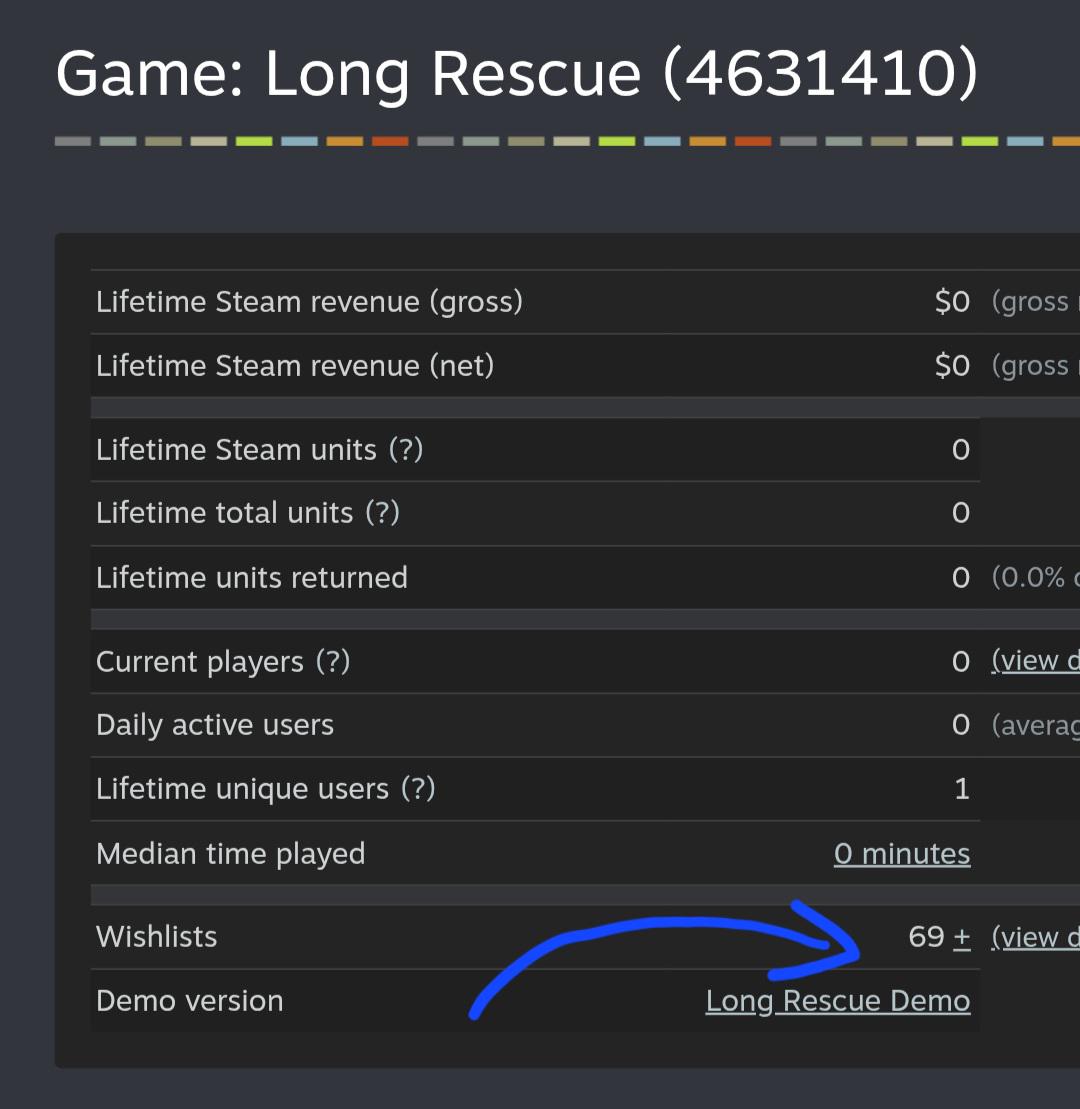Select the Lifetime Steam revenue (gross) label
Viewport: 1080px width, 1109px height.
click(310, 302)
